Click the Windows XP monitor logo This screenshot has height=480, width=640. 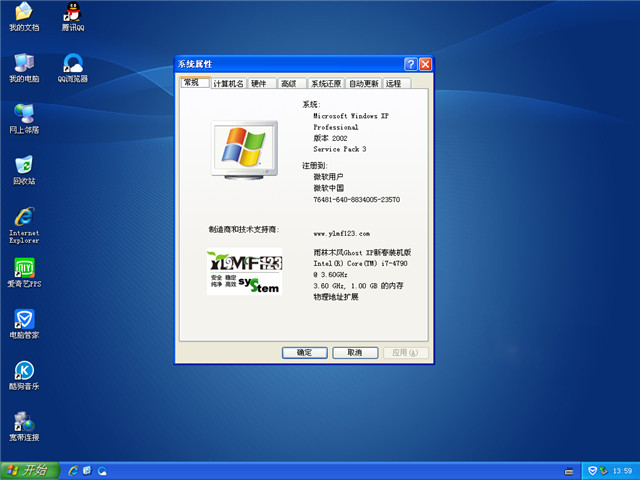click(244, 150)
